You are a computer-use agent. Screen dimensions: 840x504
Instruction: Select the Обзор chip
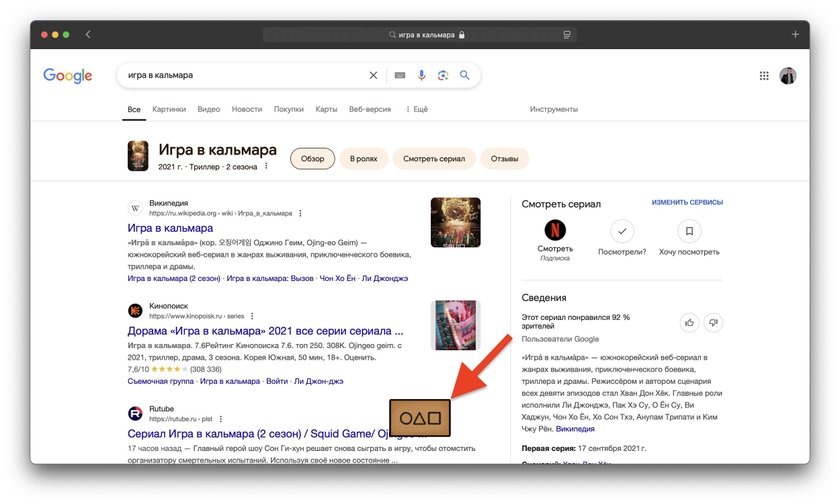coord(312,159)
